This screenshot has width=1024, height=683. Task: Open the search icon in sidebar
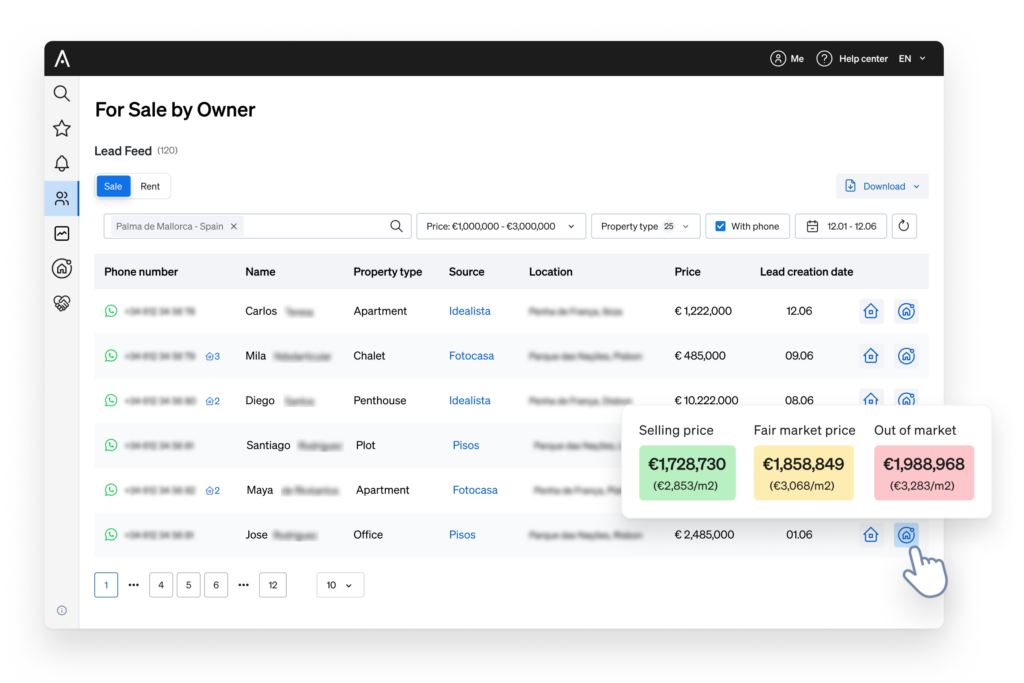61,93
